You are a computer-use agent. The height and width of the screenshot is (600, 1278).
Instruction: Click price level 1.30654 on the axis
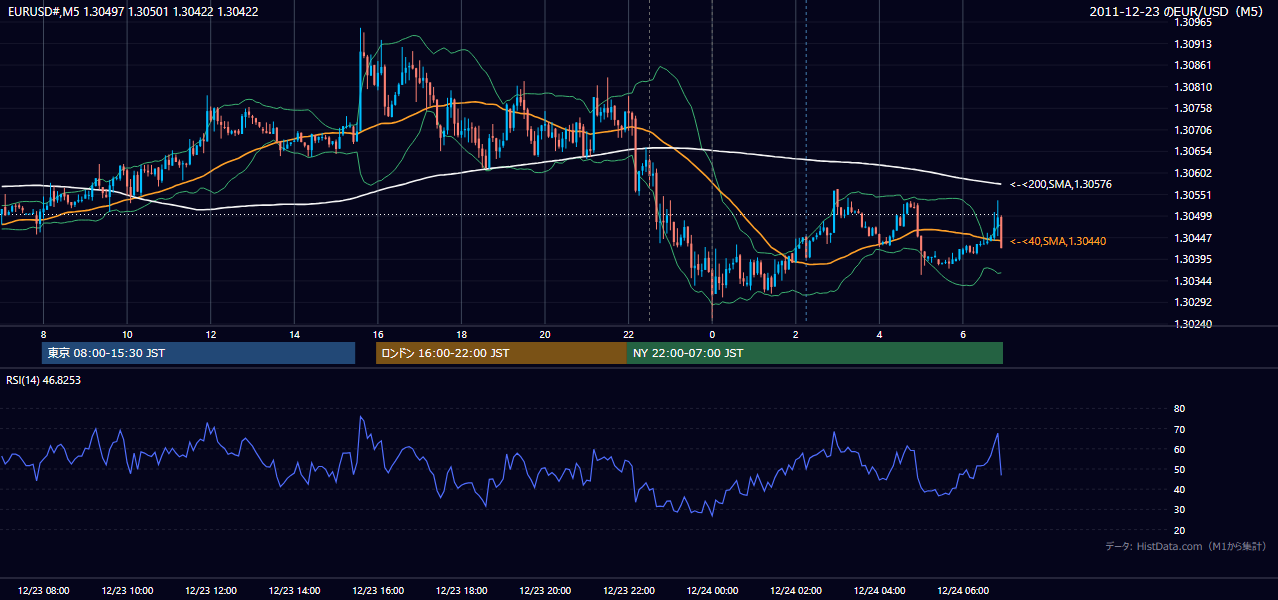coord(1195,151)
